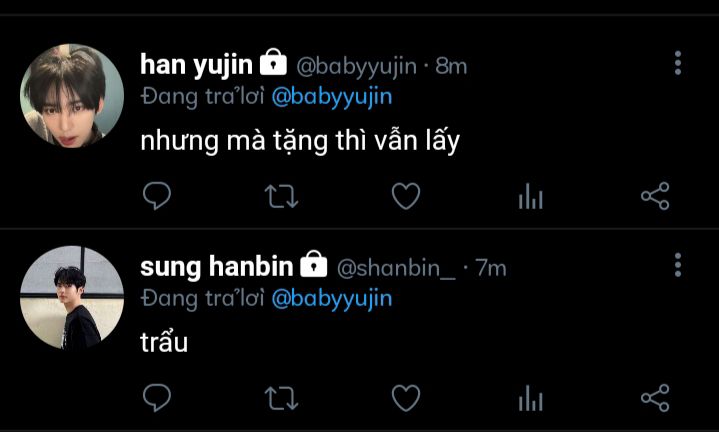Share sung hanbin's tweet
The image size is (719, 432).
point(655,398)
